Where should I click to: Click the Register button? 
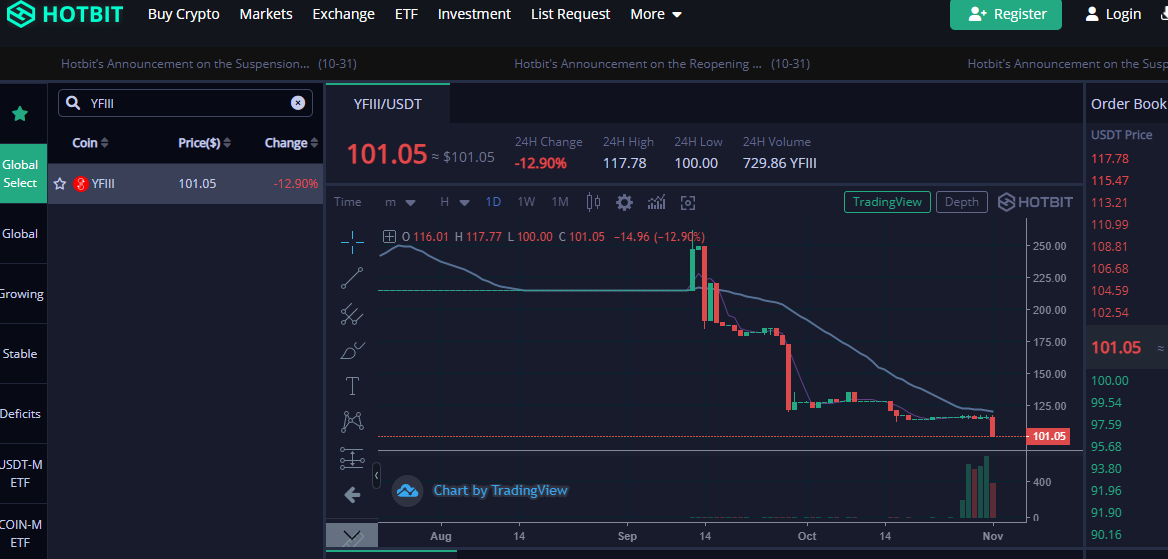(1006, 13)
